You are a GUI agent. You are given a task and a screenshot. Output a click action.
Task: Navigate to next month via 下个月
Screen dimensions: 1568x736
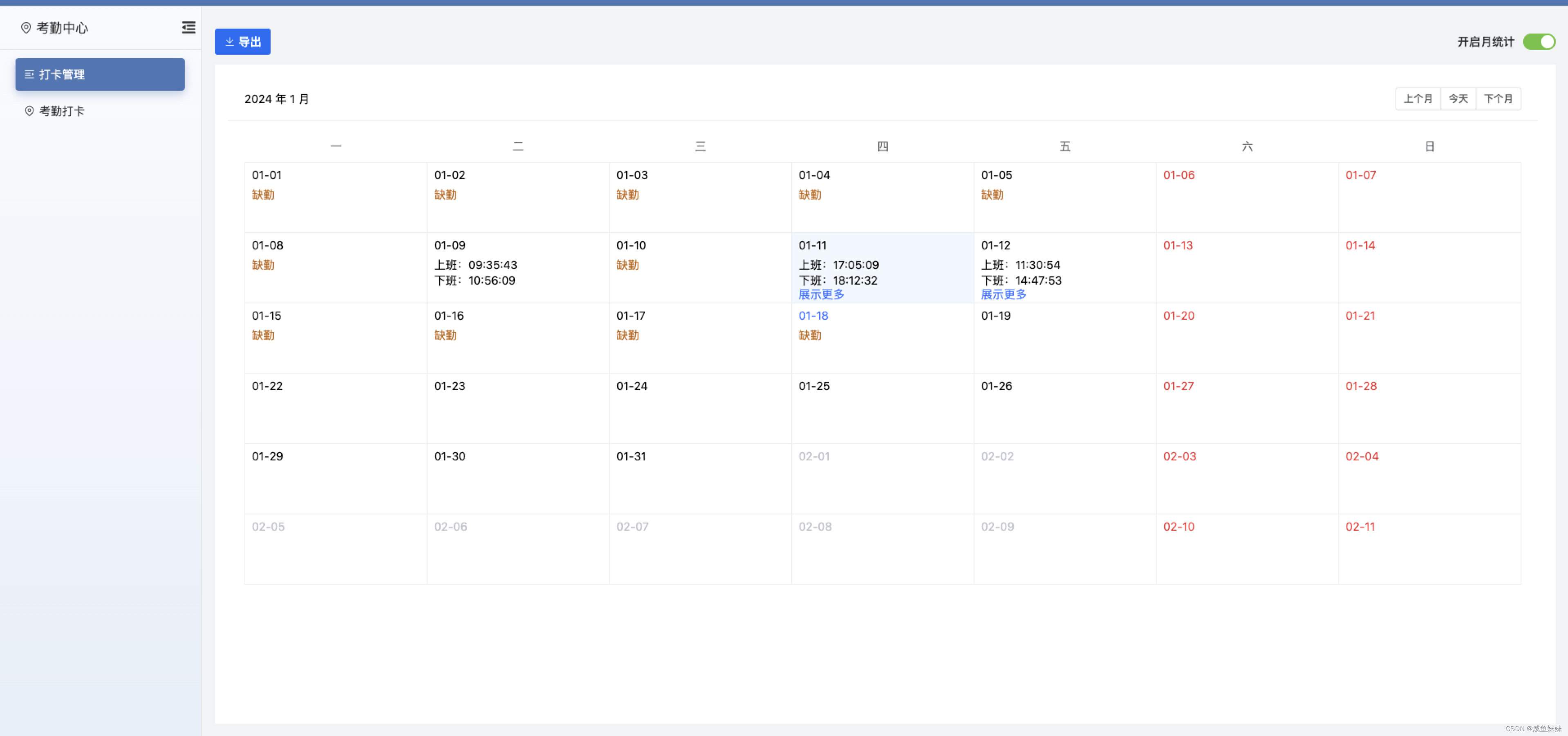pos(1499,99)
